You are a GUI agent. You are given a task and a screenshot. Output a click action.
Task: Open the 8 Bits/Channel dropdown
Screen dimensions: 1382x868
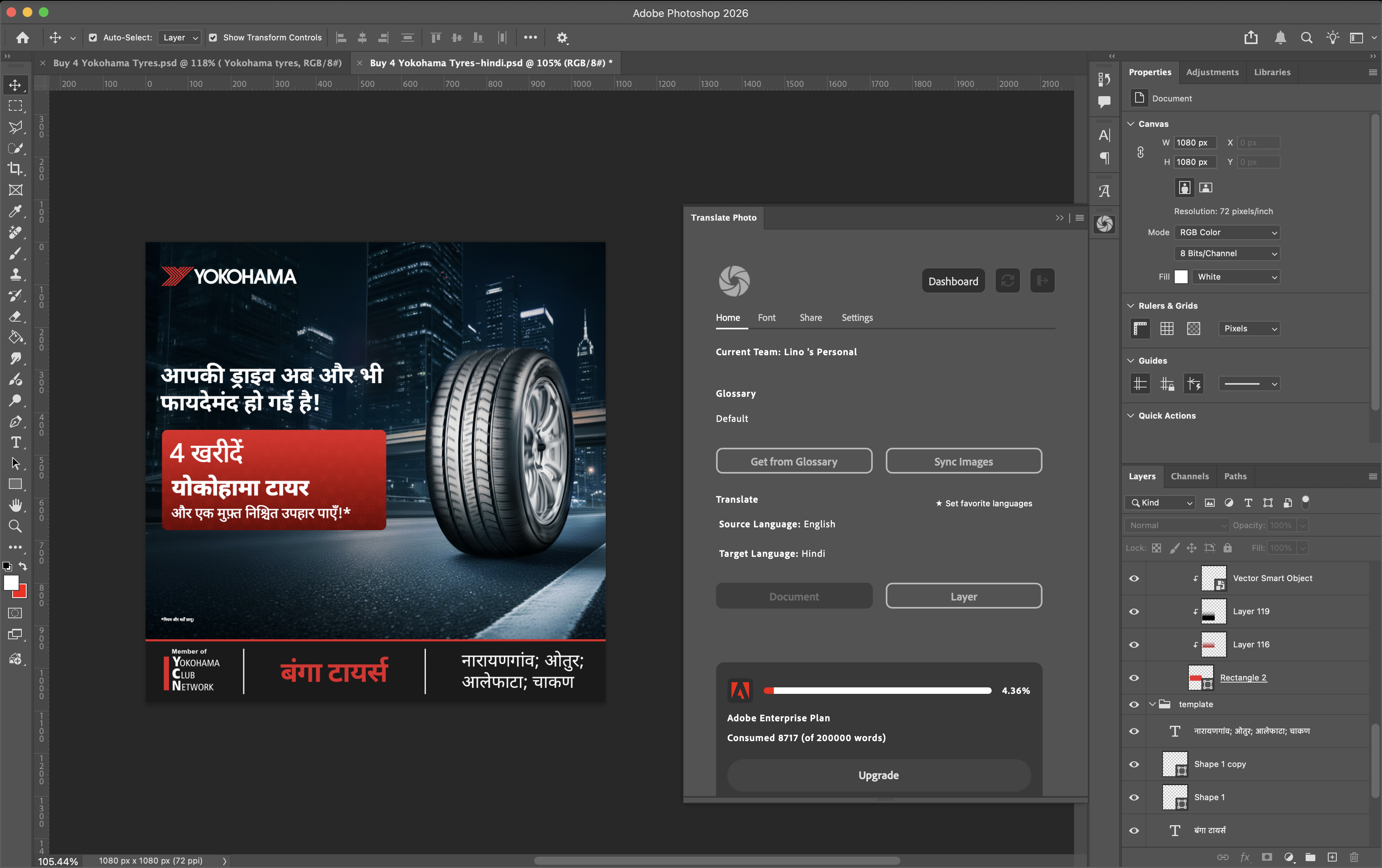tap(1227, 254)
